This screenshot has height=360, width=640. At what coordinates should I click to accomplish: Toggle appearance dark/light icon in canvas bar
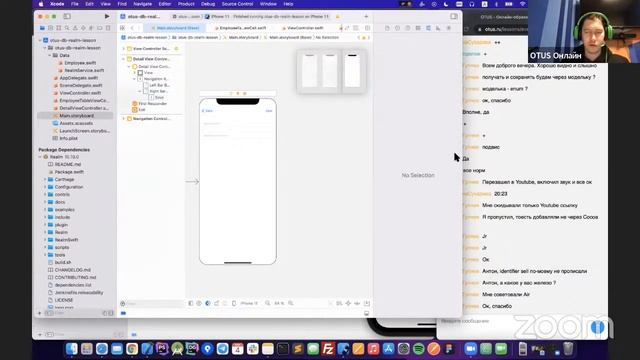[208, 303]
